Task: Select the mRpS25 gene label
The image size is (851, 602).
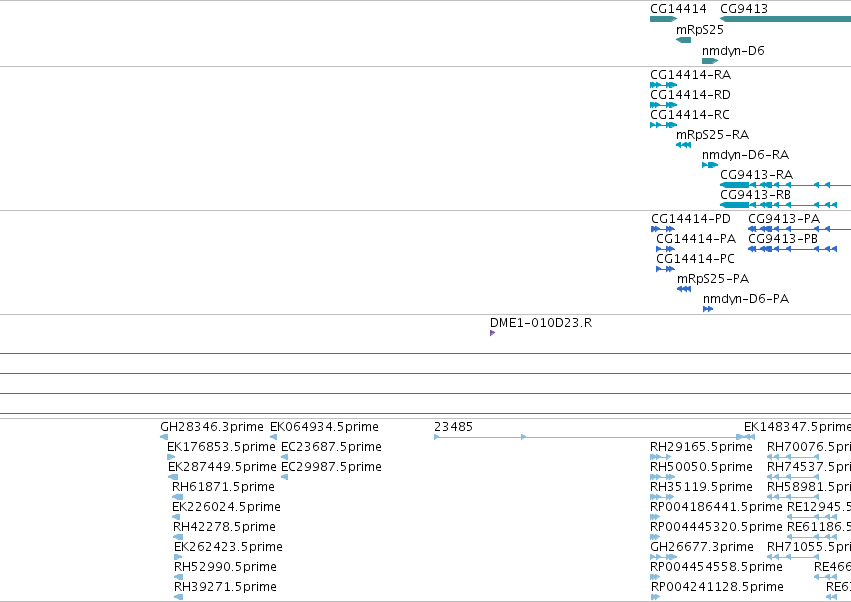Action: click(x=700, y=30)
